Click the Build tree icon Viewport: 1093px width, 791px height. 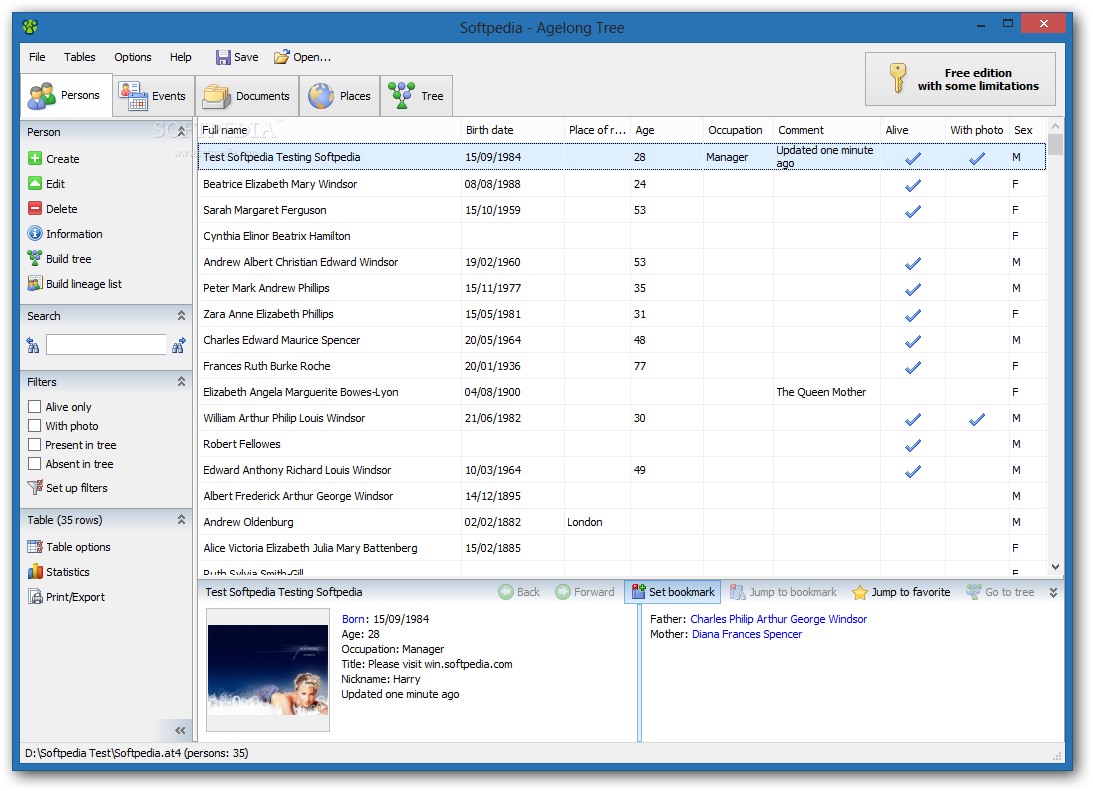click(x=35, y=259)
